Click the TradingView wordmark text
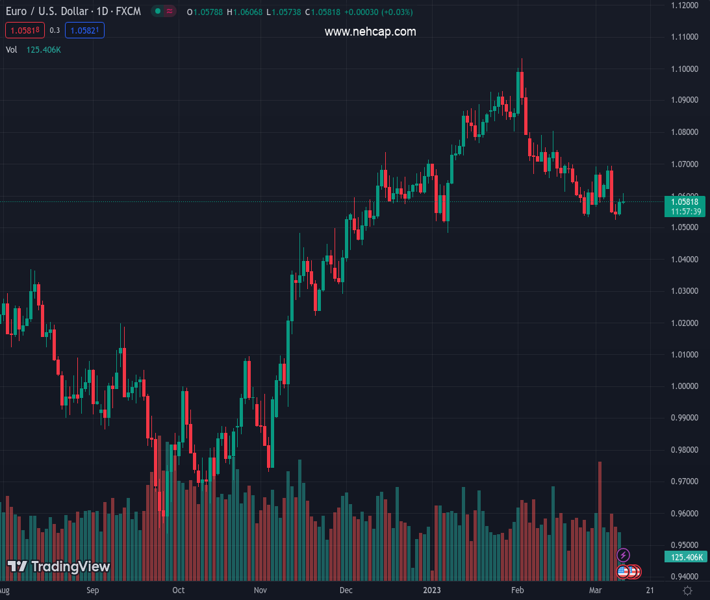This screenshot has height=600, width=710. [70, 567]
